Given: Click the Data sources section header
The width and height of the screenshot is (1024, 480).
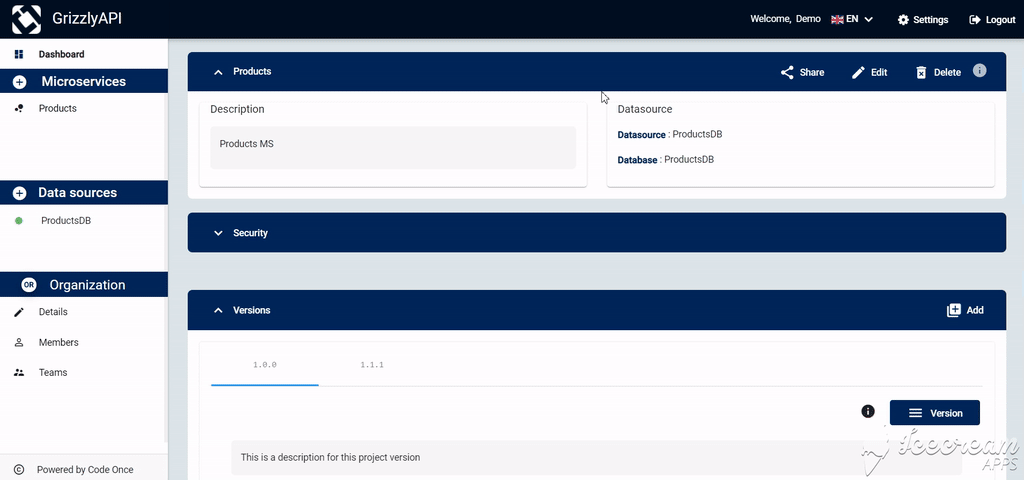Looking at the screenshot, I should pos(84,193).
